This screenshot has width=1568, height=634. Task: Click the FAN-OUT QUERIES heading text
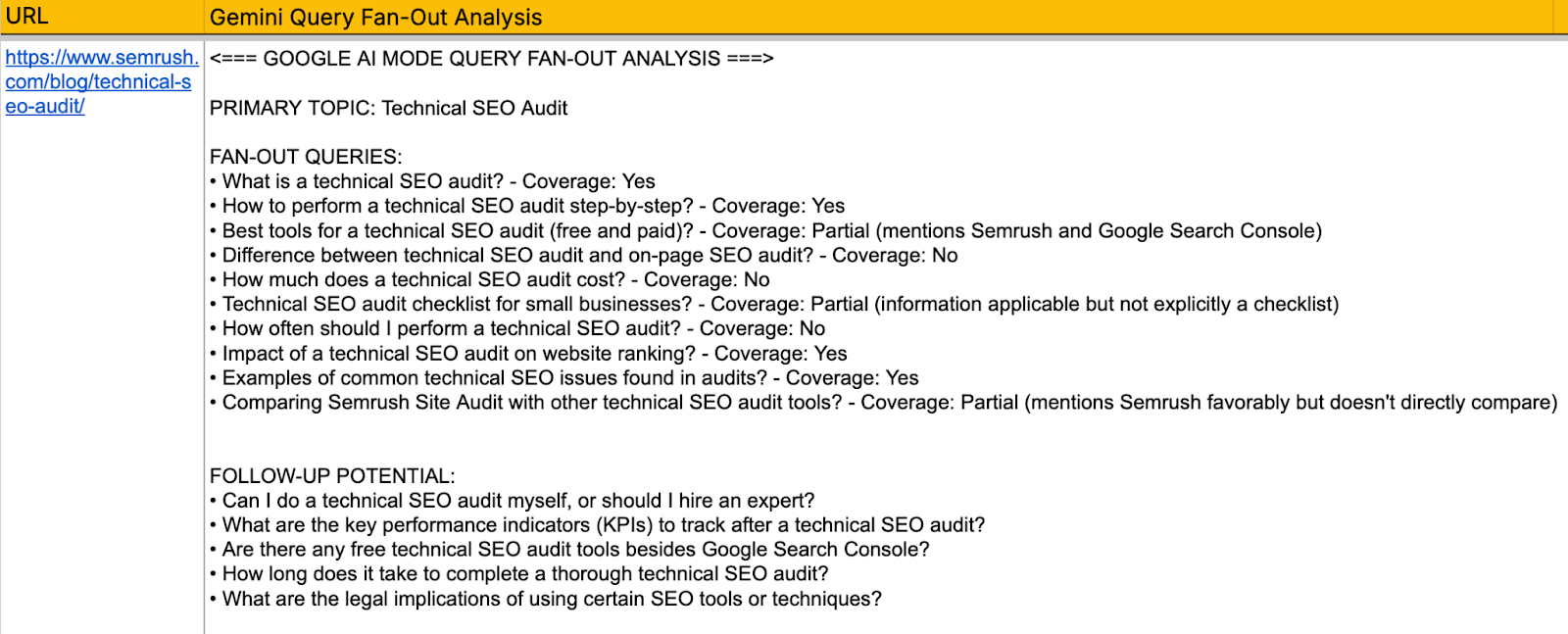306,157
